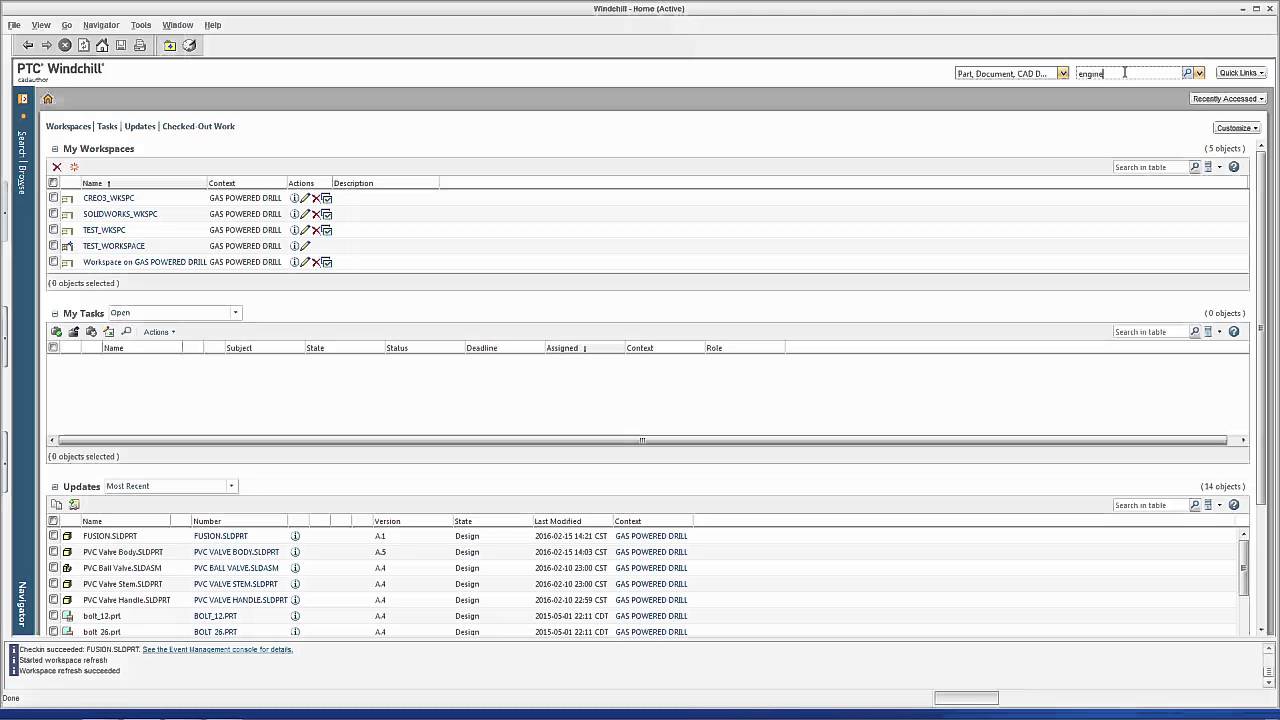This screenshot has width=1280, height=720.
Task: Open help for My Tasks table
Action: [x=1234, y=332]
